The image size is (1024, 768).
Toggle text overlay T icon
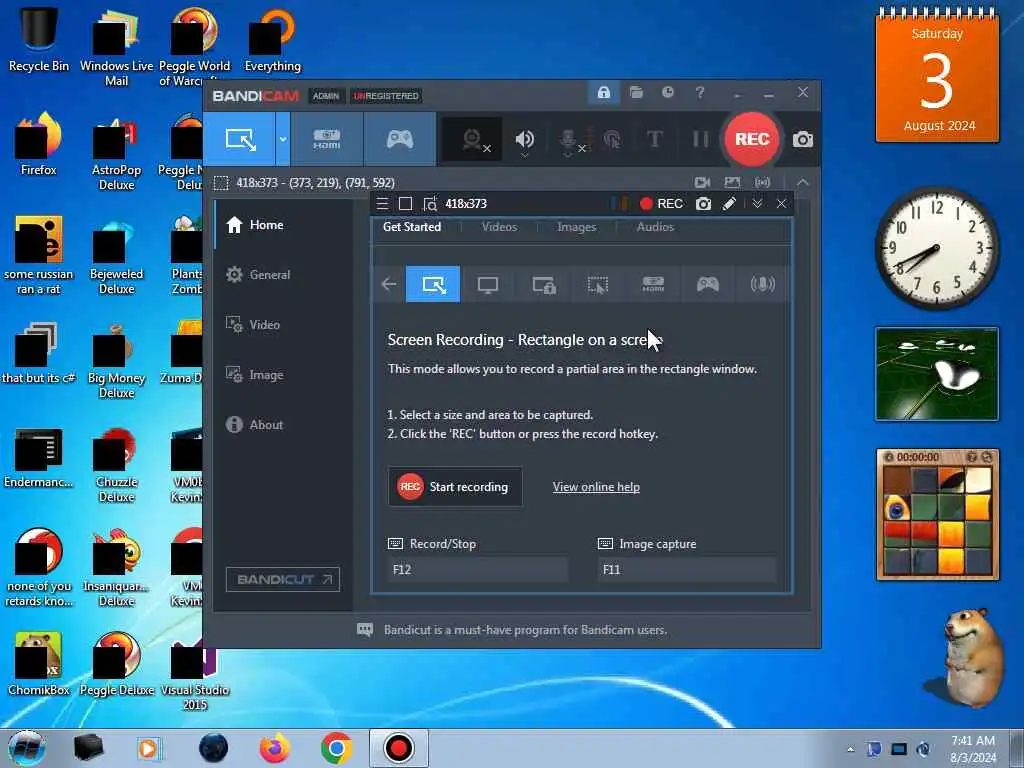click(x=654, y=139)
